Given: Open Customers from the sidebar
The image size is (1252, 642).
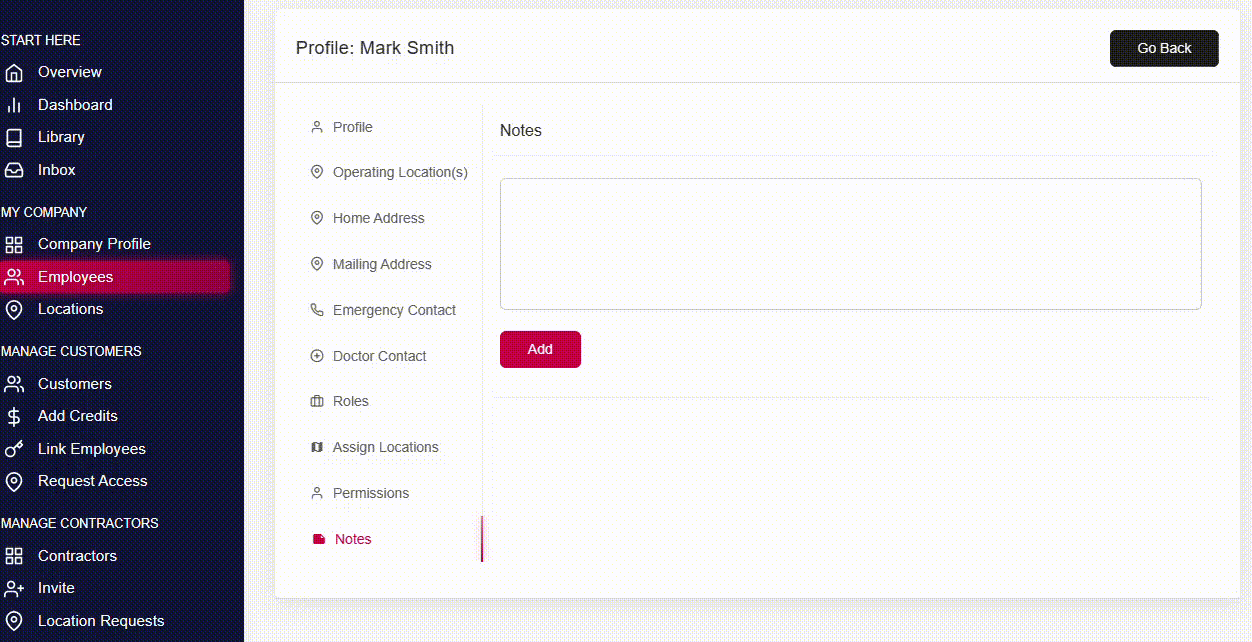Looking at the screenshot, I should pyautogui.click(x=74, y=384).
